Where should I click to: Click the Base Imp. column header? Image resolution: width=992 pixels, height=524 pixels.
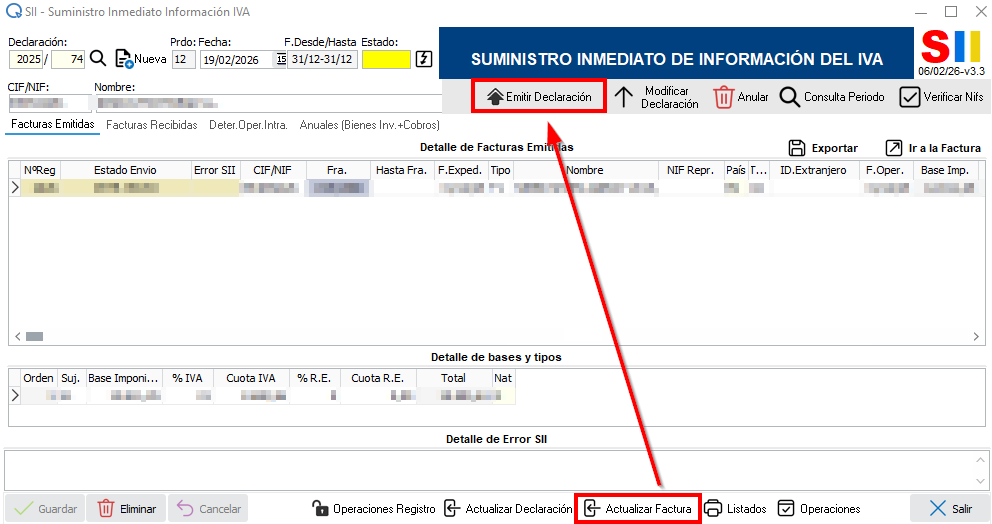coord(945,170)
